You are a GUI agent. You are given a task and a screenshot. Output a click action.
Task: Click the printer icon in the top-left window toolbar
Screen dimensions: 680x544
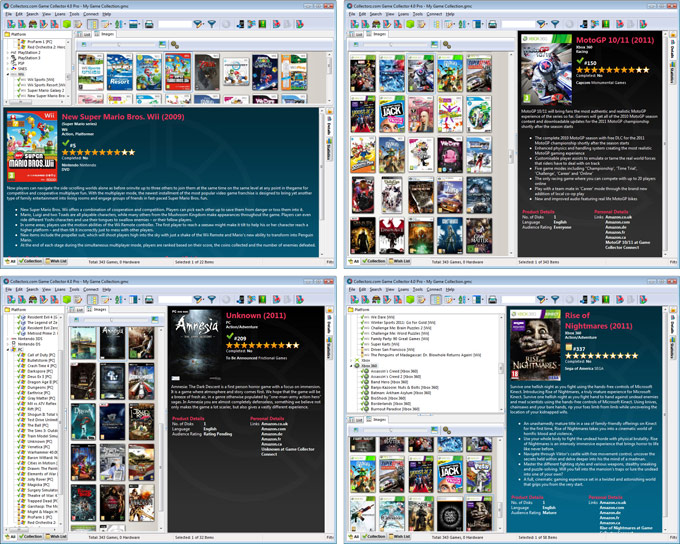[150, 23]
